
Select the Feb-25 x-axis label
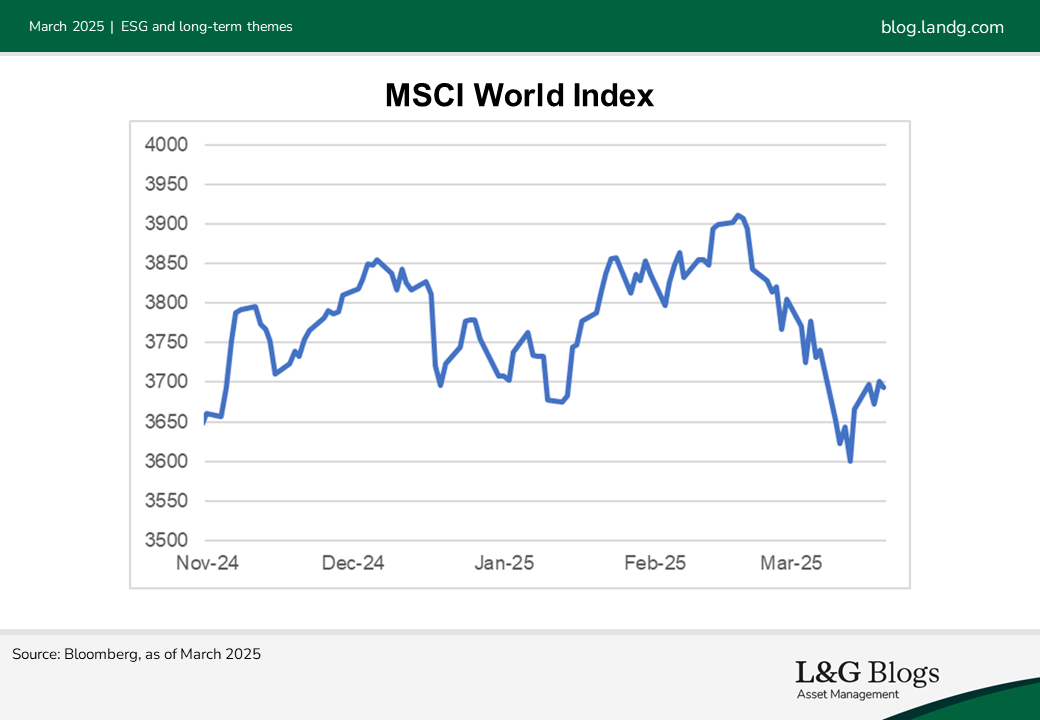[655, 563]
